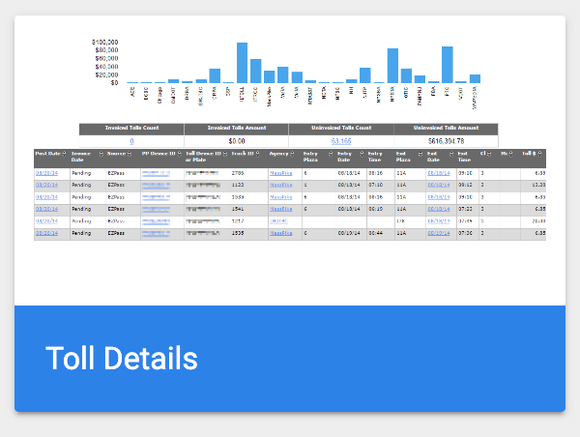This screenshot has width=580, height=437.
Task: Click the Invoiced Tolls Count header
Action: 132,128
